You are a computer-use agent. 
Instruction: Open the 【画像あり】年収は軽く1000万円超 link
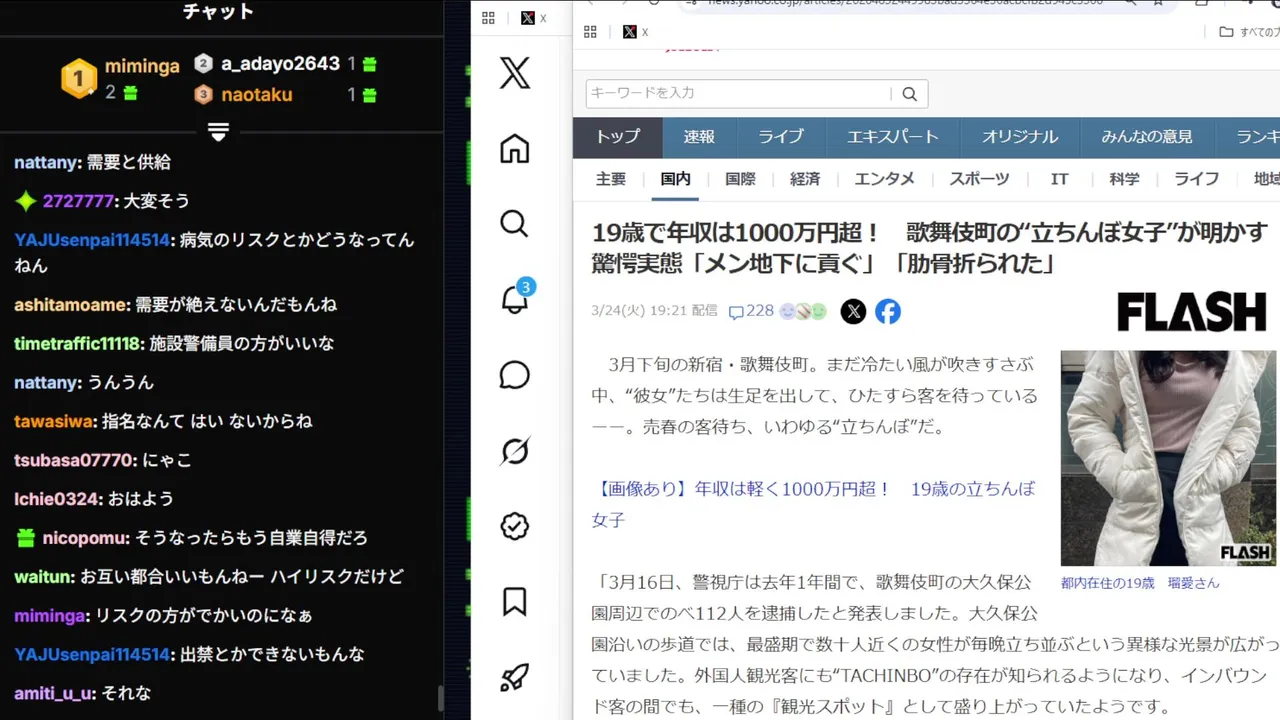tap(813, 504)
